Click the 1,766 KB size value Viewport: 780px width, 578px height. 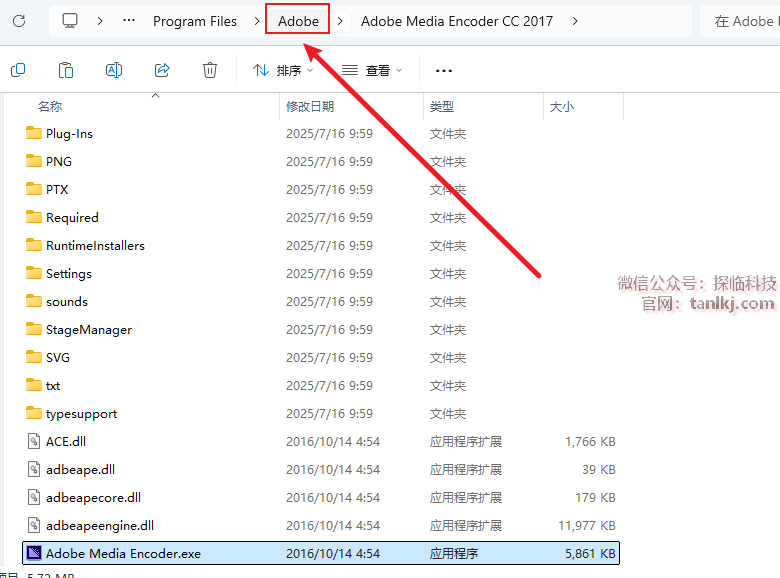[x=590, y=441]
